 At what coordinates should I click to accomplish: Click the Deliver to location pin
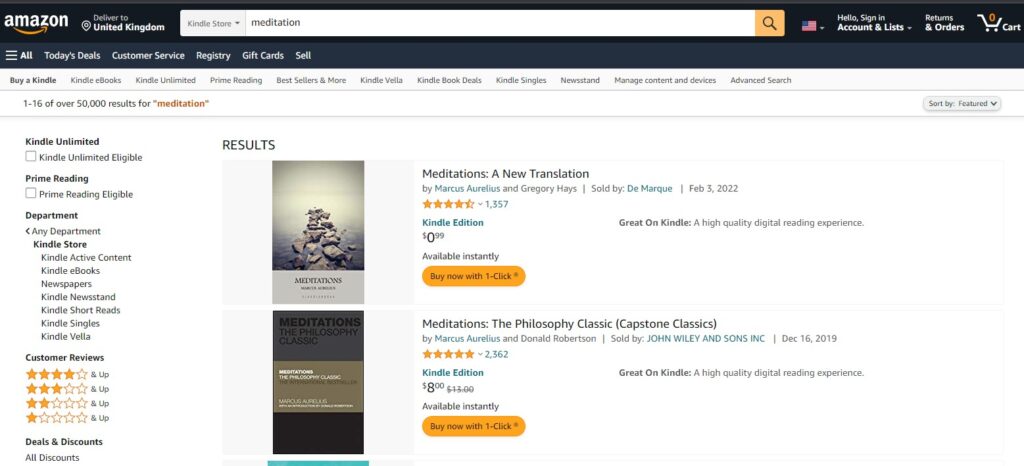click(86, 25)
